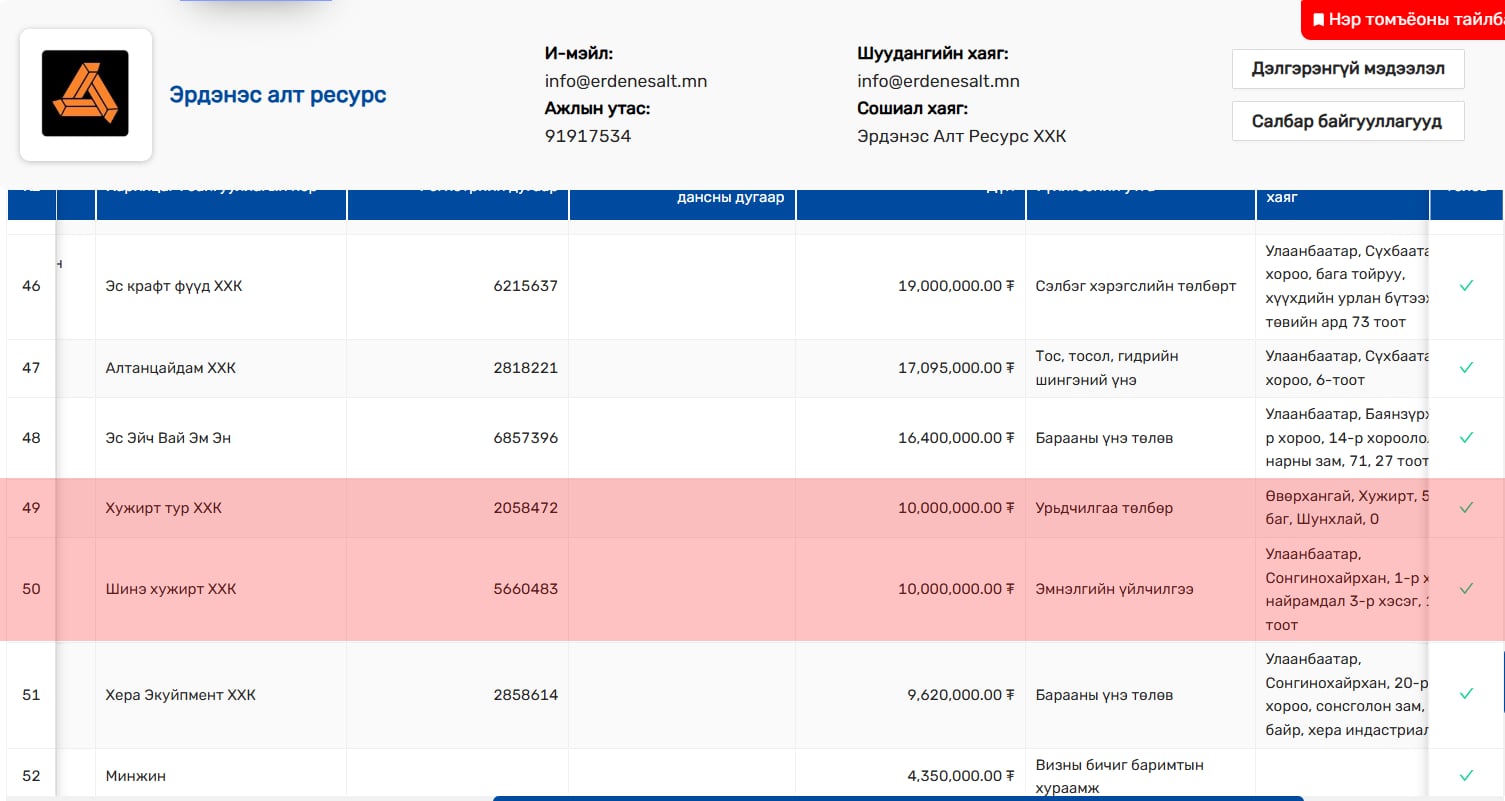Select Хера Экуйпмент ХХК cell
Image resolution: width=1505 pixels, height=801 pixels.
point(221,695)
